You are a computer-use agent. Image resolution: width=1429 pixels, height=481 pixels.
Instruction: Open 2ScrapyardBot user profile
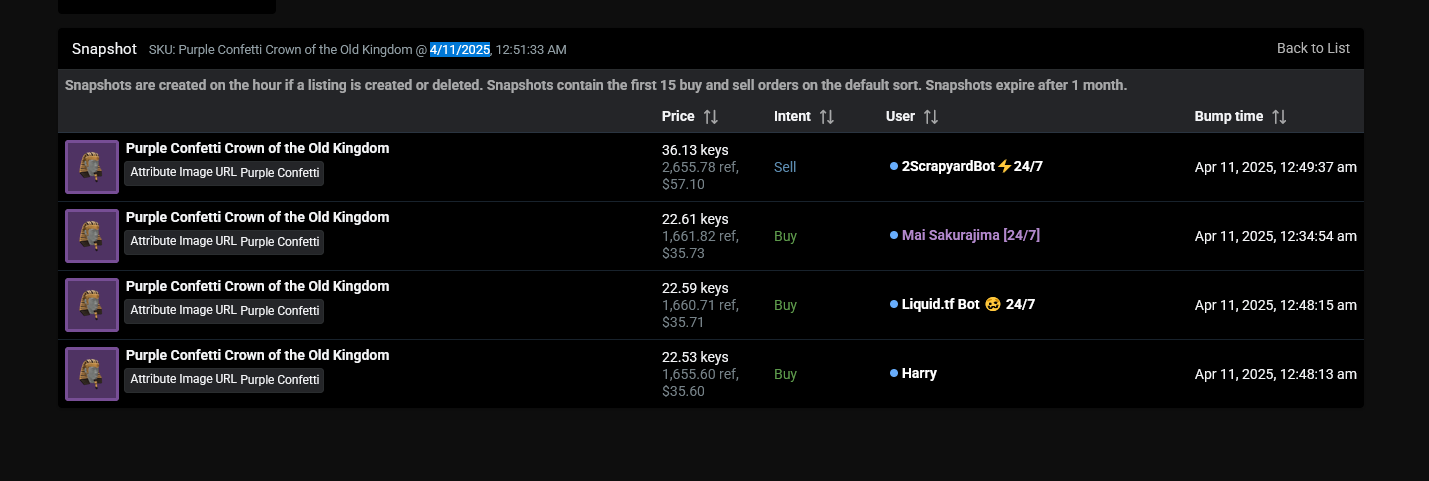click(972, 166)
